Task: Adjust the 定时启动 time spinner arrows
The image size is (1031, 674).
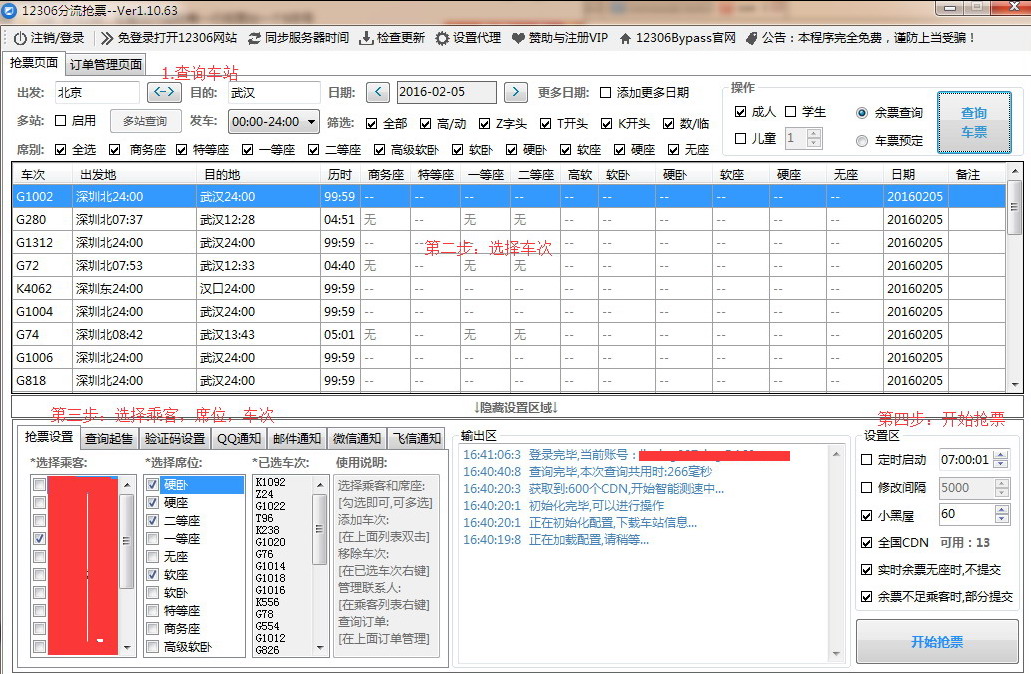Action: coord(1001,460)
